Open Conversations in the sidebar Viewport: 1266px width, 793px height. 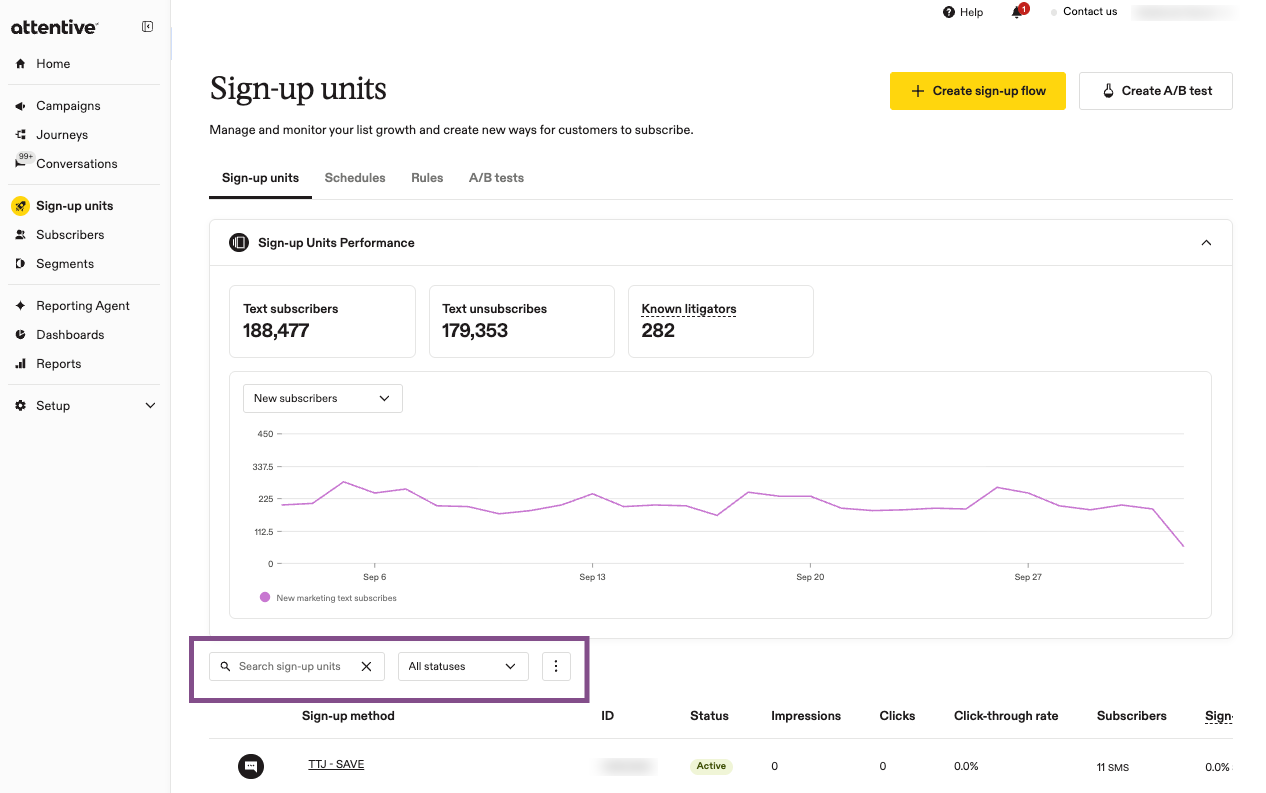pos(77,164)
